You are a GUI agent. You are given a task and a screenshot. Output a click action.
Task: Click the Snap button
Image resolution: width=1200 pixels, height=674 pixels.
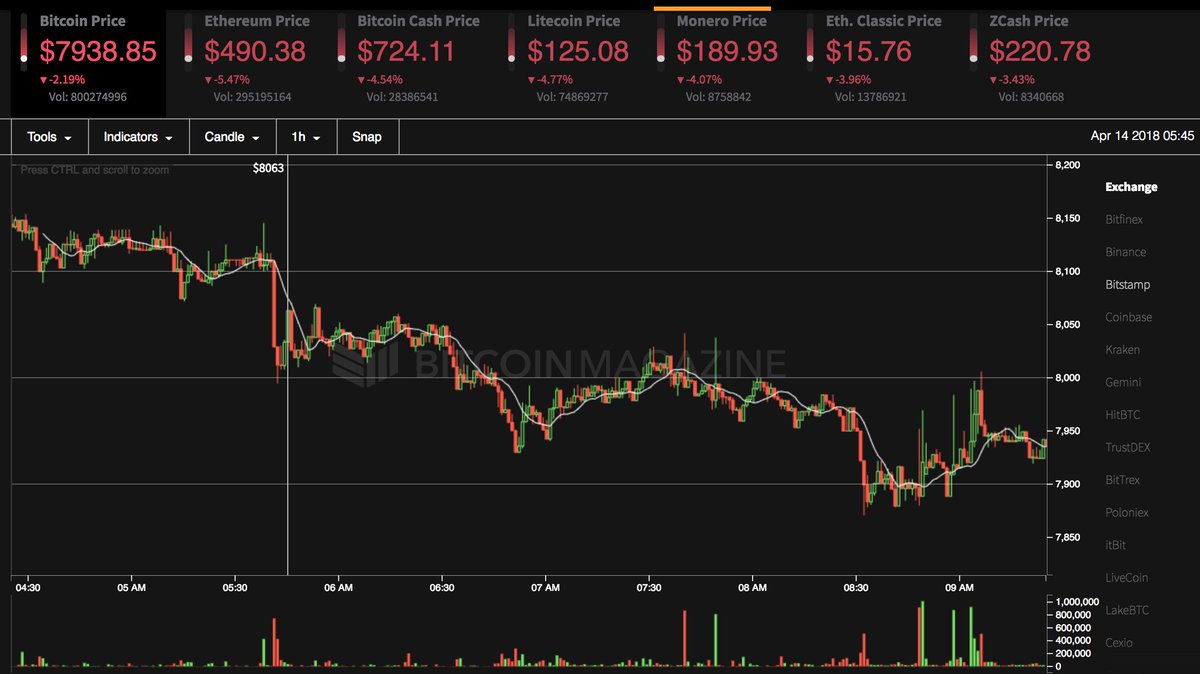coord(367,137)
